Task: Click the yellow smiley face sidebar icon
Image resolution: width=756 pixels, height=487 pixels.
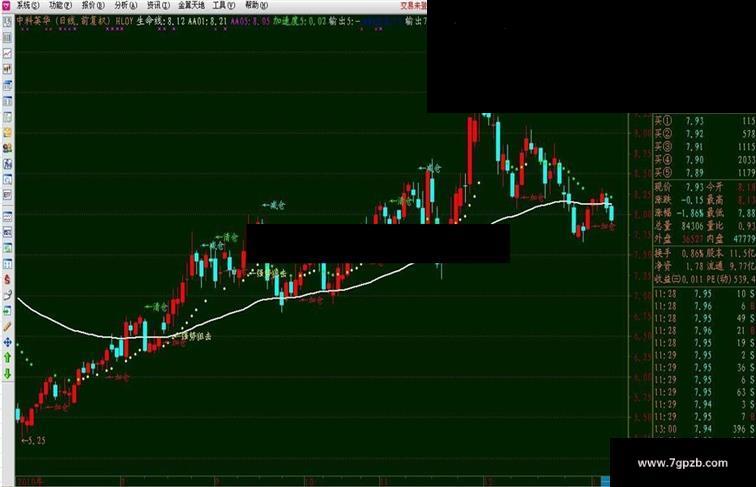Action: point(7,133)
